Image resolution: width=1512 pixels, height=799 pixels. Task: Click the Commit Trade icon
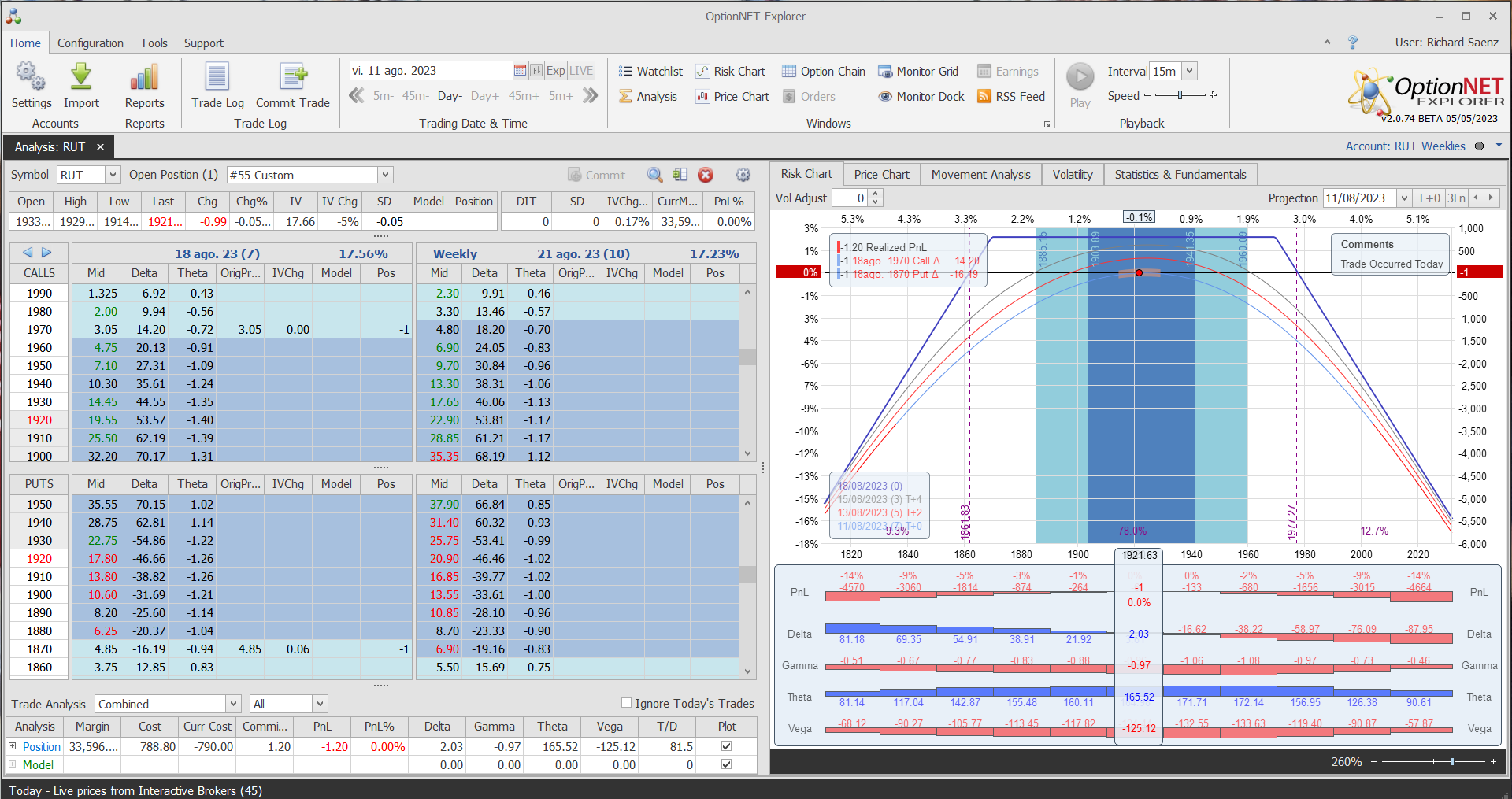tap(292, 78)
